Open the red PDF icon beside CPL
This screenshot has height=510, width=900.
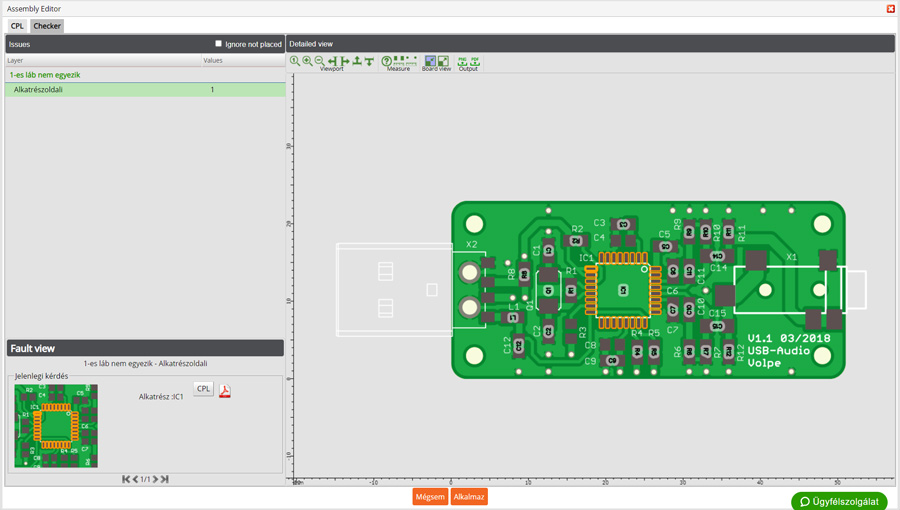point(225,390)
